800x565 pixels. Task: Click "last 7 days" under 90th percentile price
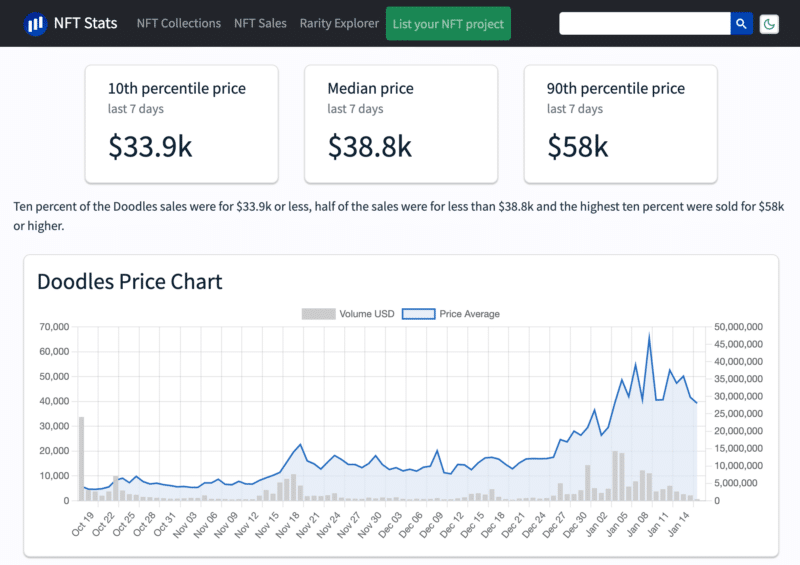[x=574, y=109]
